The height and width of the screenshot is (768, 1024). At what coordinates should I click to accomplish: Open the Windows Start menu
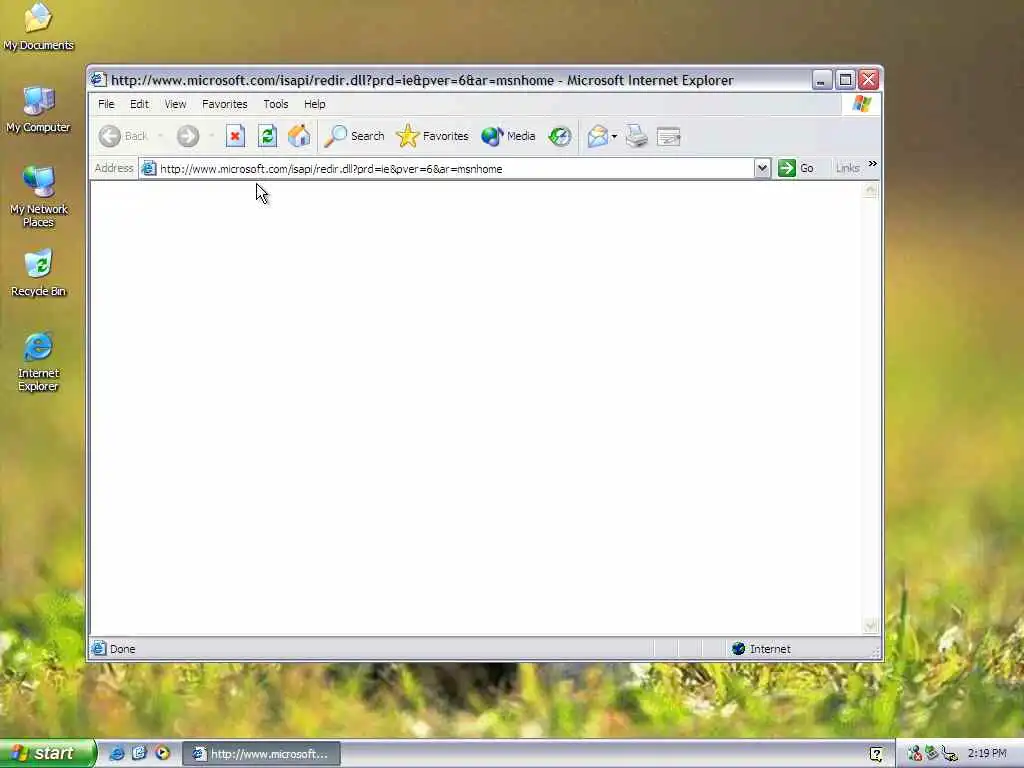click(x=47, y=753)
